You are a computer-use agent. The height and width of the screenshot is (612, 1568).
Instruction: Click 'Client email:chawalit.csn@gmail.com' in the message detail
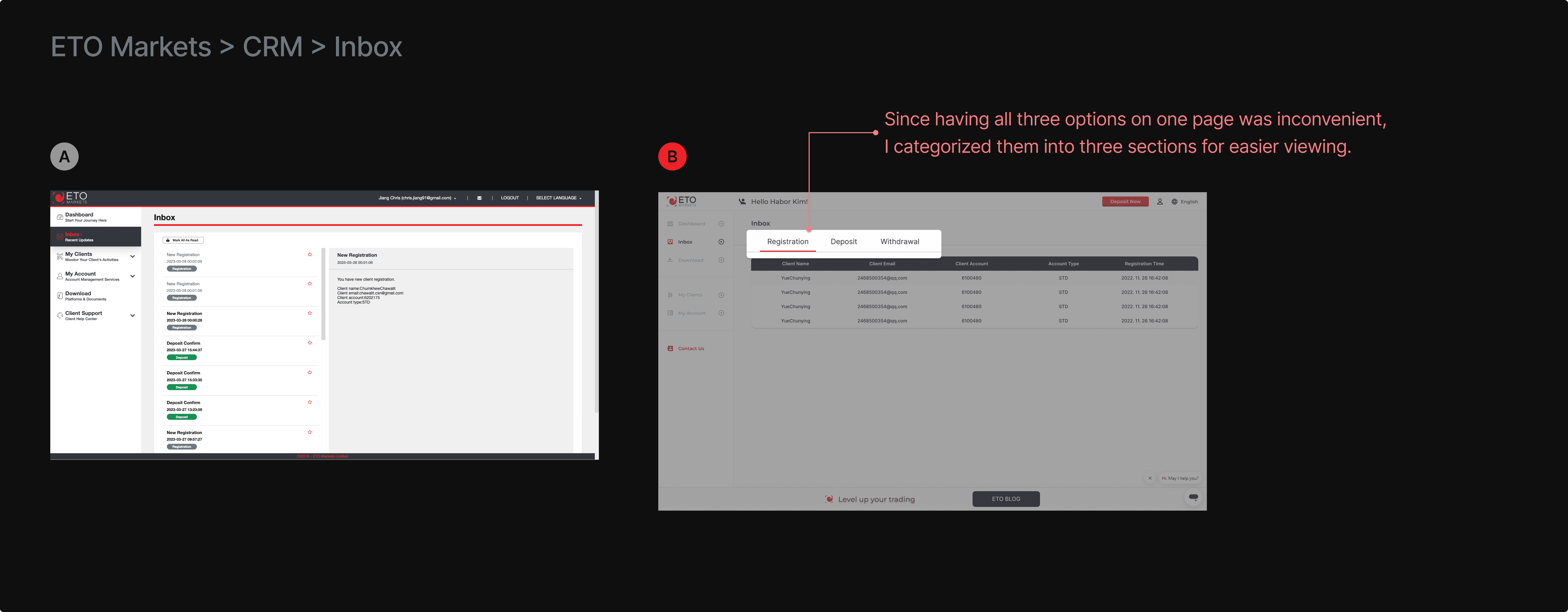coord(370,293)
